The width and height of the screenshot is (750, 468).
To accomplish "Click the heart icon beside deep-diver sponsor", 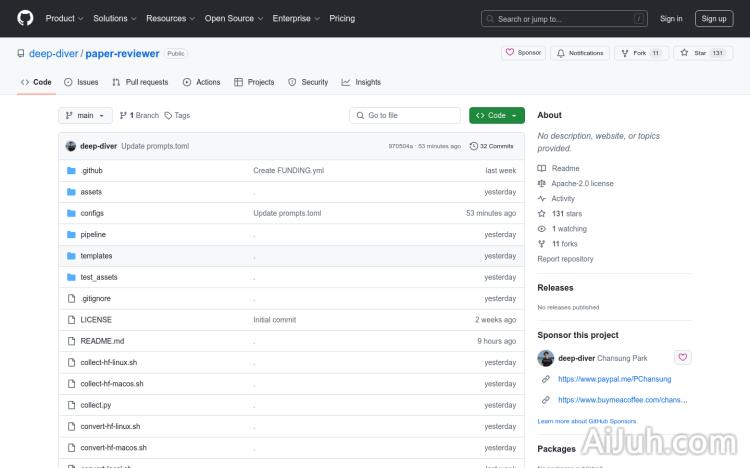I will tap(682, 357).
